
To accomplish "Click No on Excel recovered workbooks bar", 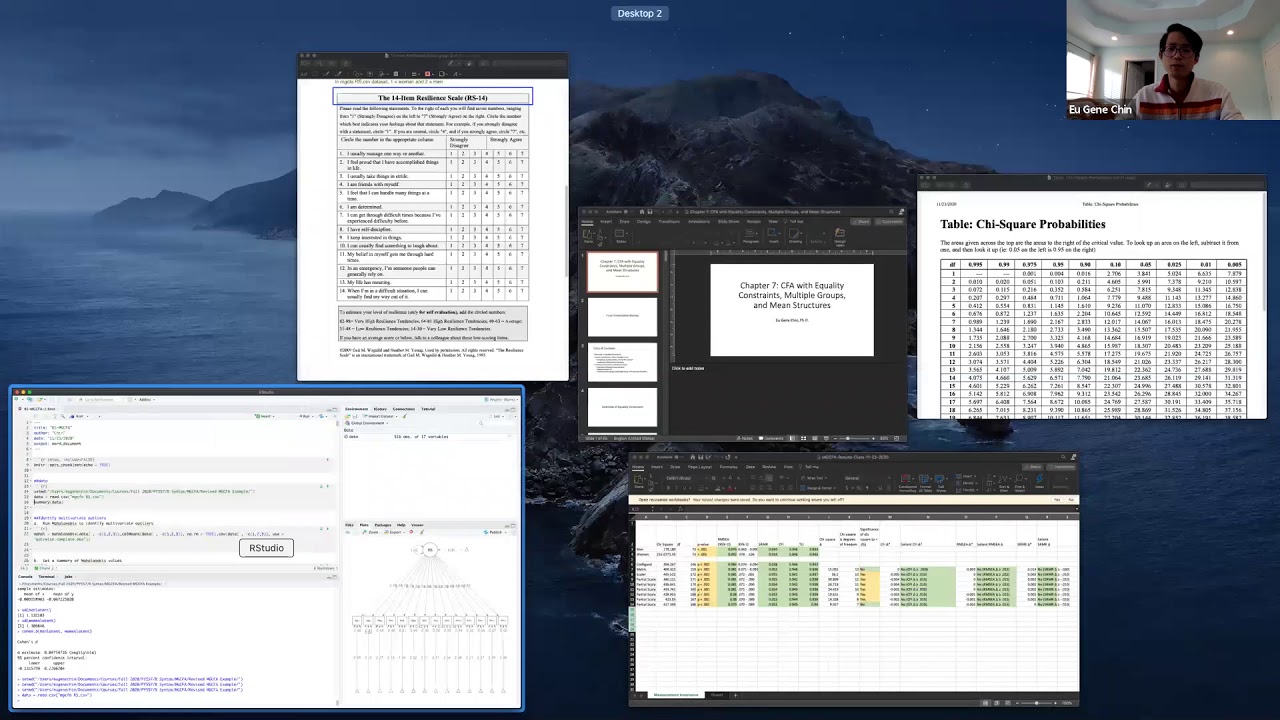I will [1070, 500].
